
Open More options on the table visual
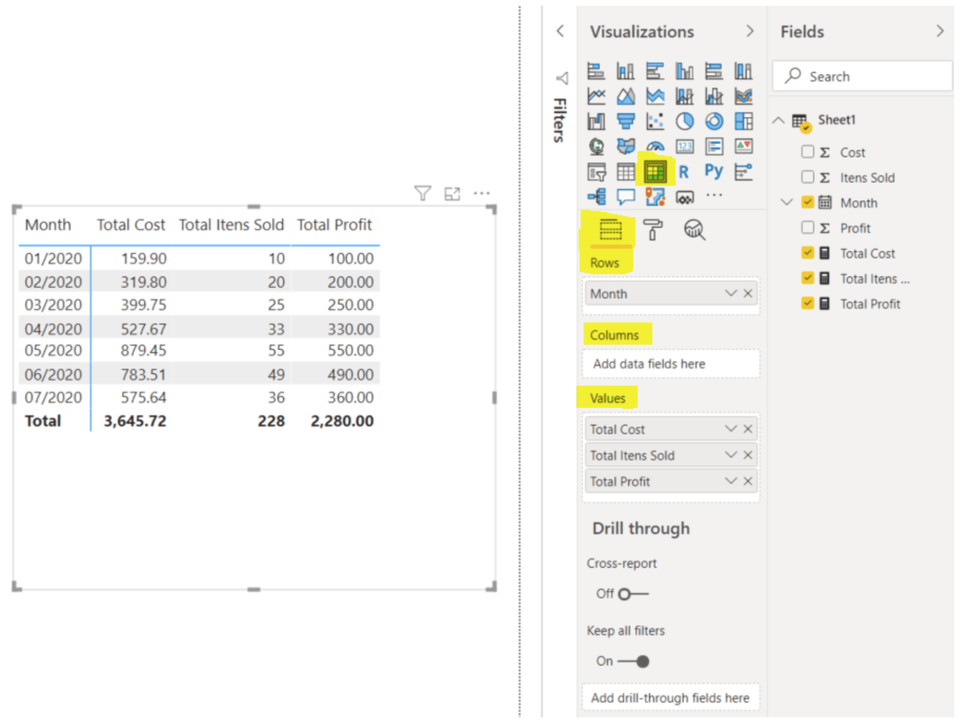[481, 193]
